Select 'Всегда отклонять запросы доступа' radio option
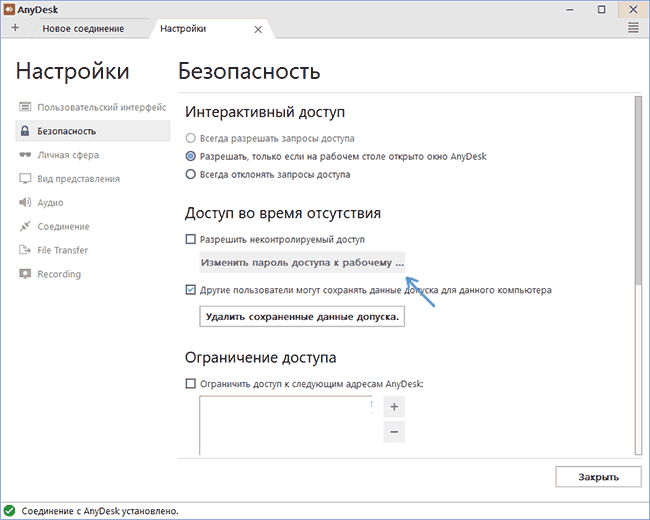This screenshot has height=520, width=650. coord(191,174)
